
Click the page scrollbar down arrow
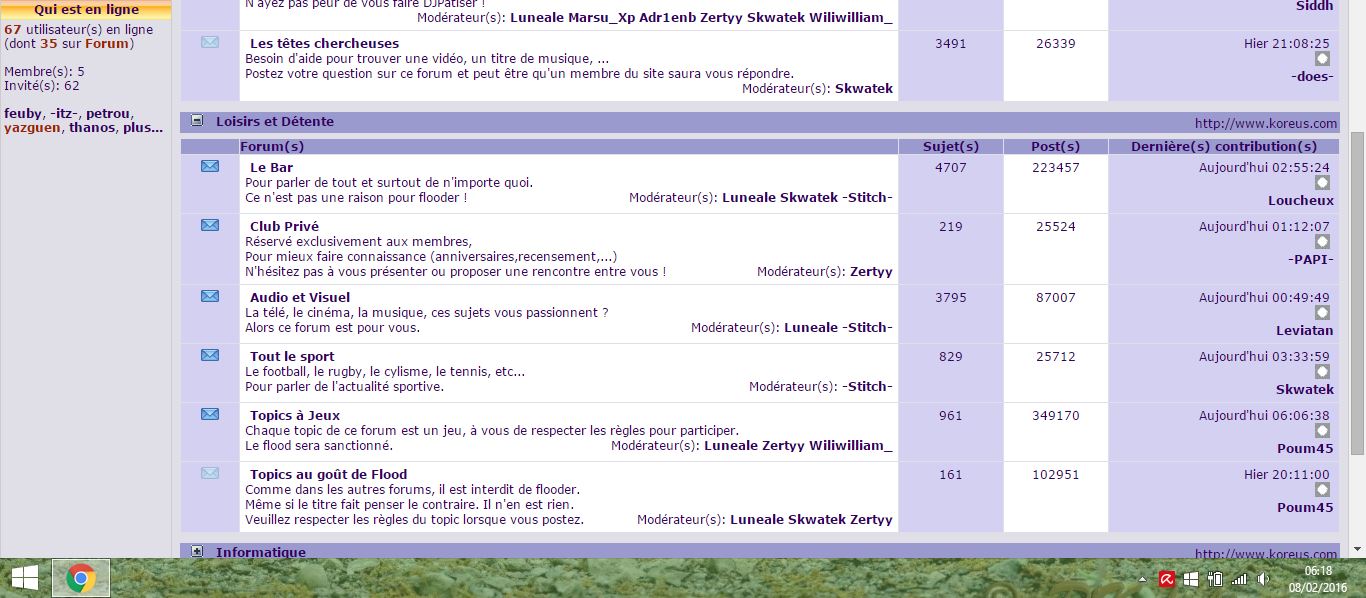tap(1357, 549)
